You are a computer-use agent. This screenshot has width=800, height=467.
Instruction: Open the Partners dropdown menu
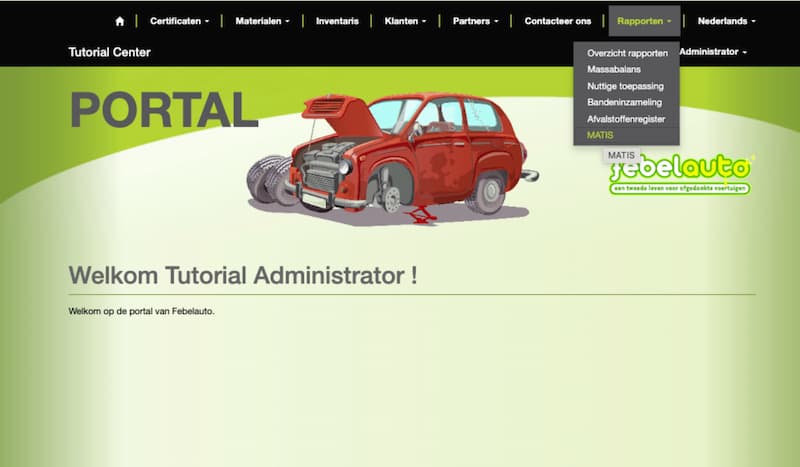[x=476, y=21]
